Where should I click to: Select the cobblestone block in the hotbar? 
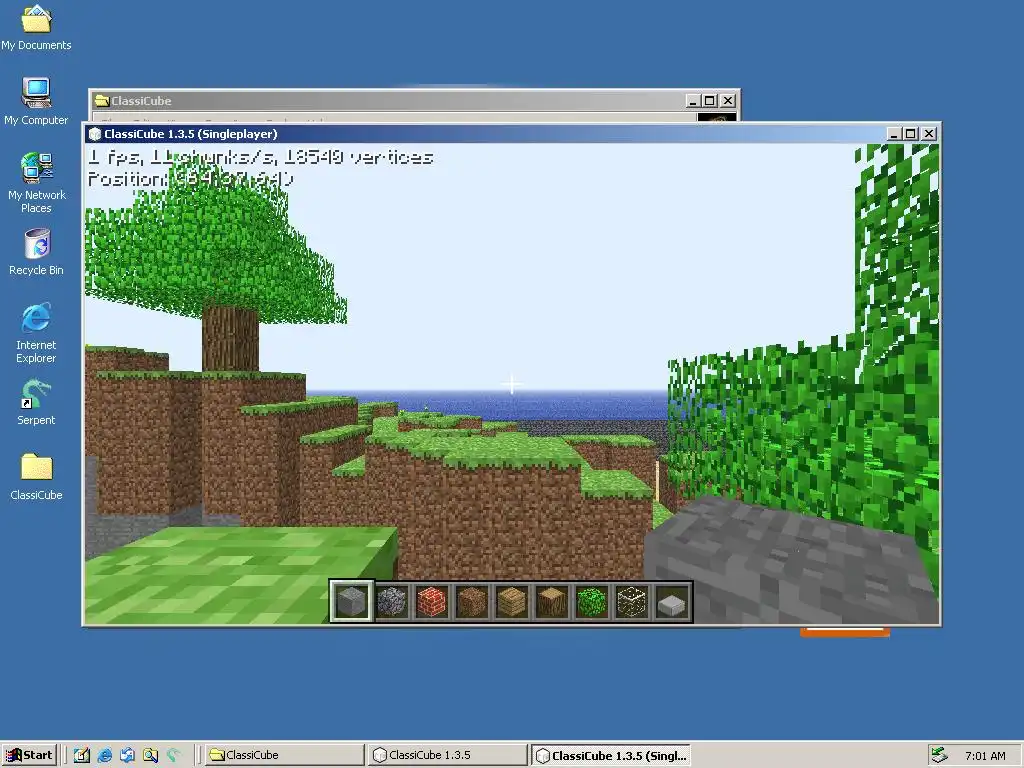point(392,601)
